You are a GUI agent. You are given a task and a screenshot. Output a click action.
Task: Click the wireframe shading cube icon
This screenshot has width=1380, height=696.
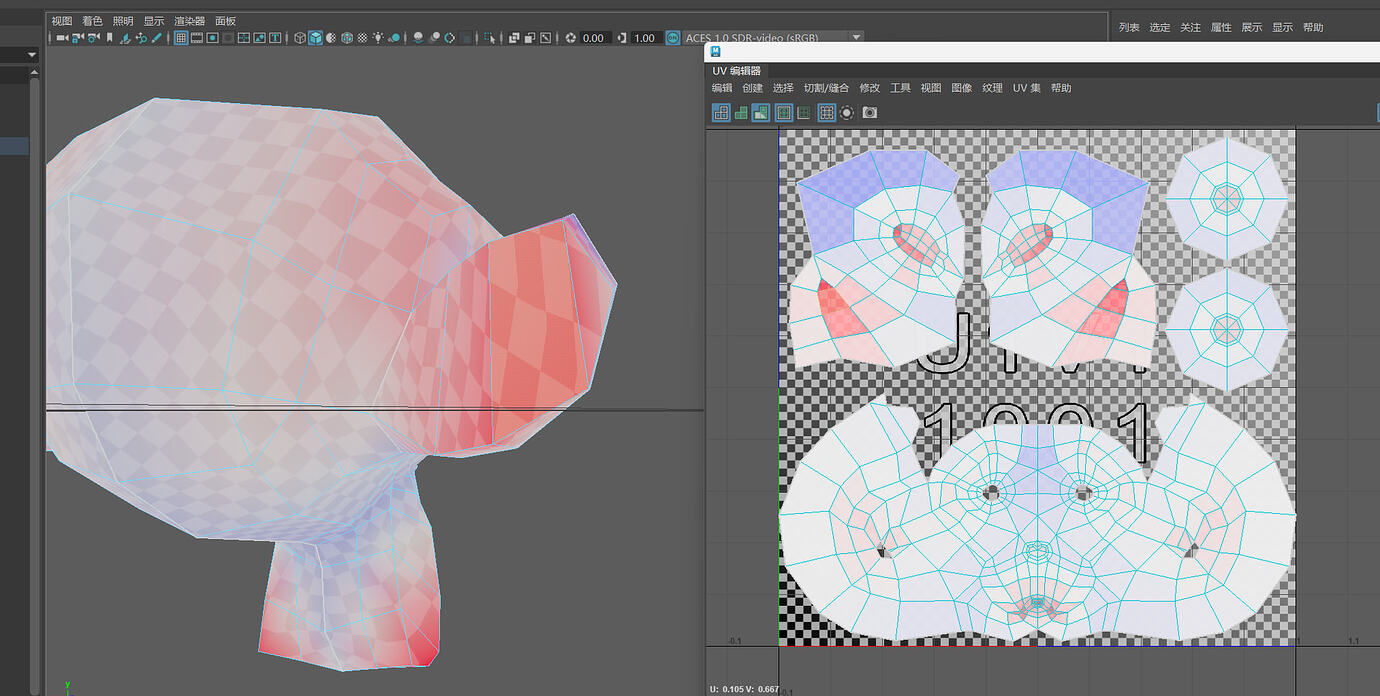300,38
